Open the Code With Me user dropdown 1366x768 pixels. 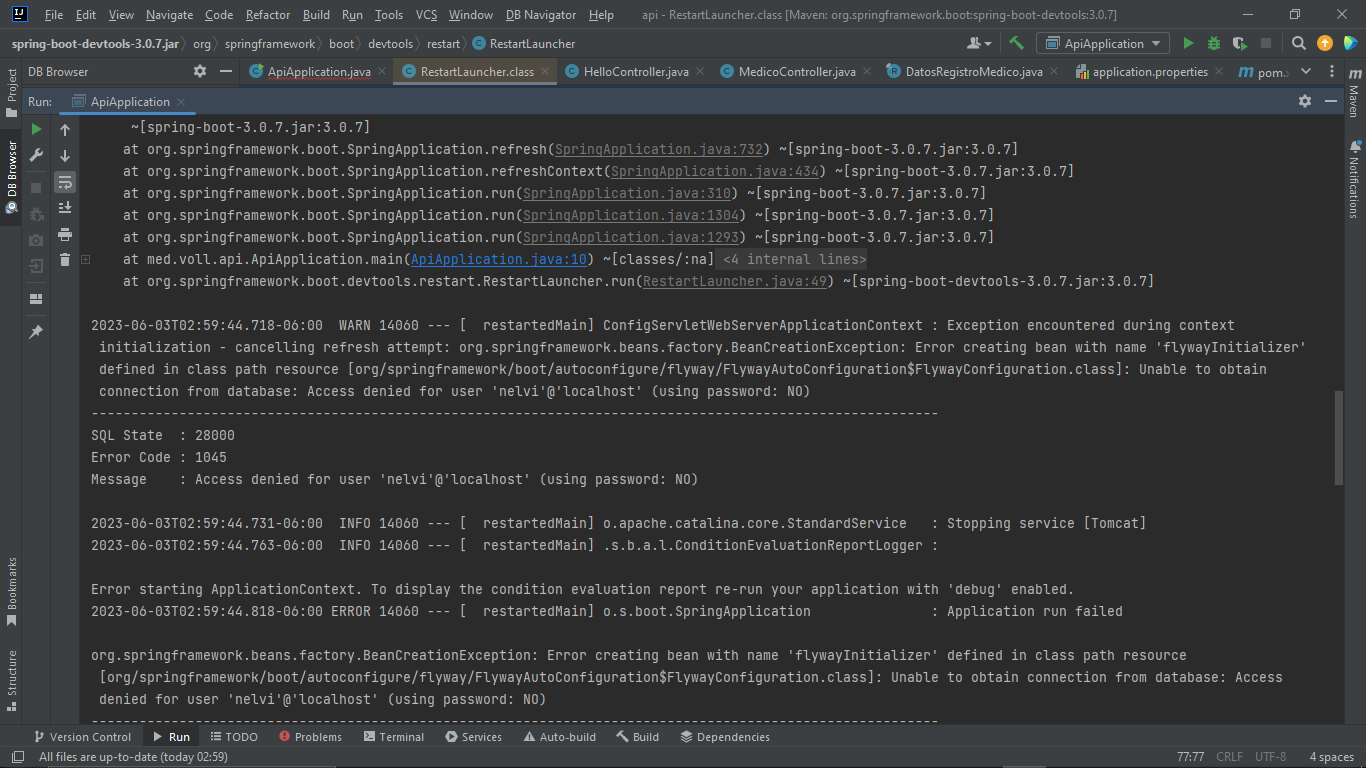[979, 43]
